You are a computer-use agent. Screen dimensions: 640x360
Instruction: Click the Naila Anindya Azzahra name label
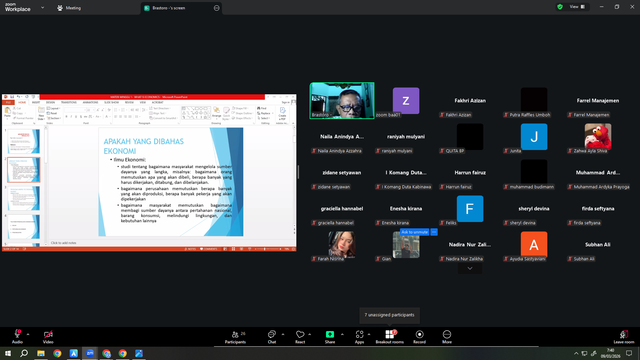tap(336, 151)
